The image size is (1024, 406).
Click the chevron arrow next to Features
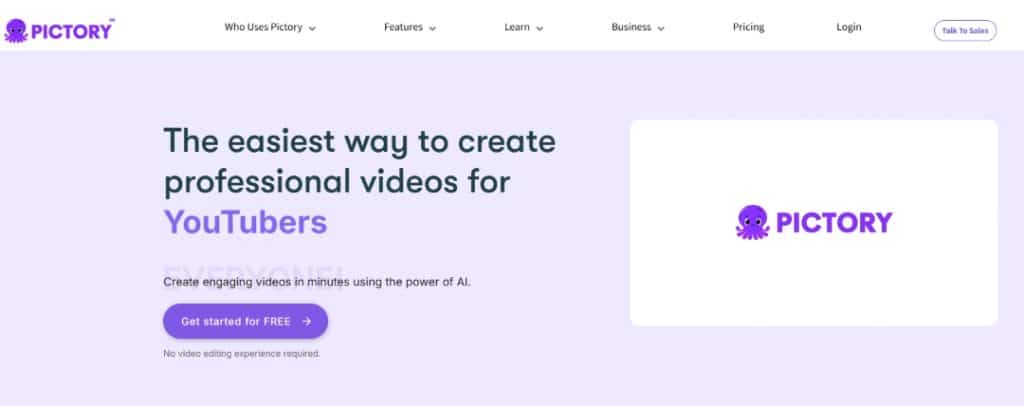(433, 29)
